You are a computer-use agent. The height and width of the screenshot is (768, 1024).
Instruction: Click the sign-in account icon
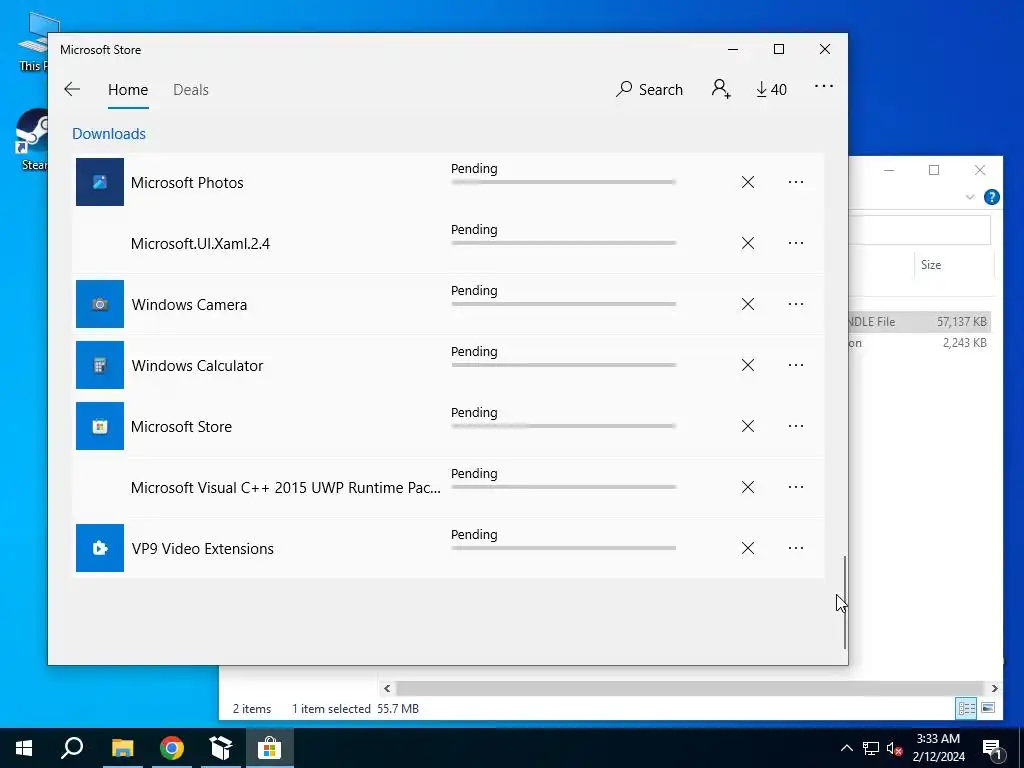(x=721, y=89)
